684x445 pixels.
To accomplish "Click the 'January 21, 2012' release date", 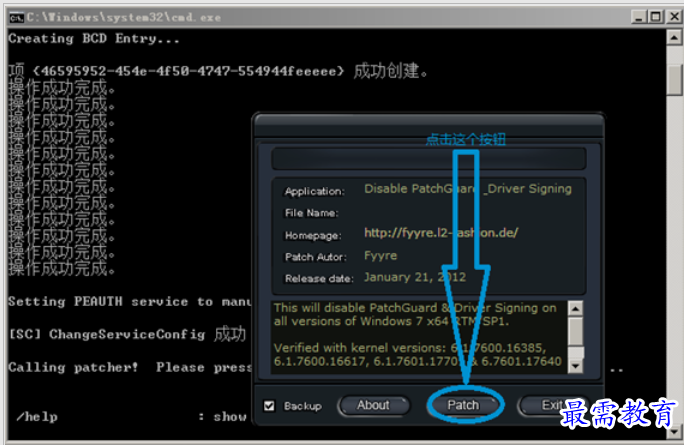I will (415, 277).
